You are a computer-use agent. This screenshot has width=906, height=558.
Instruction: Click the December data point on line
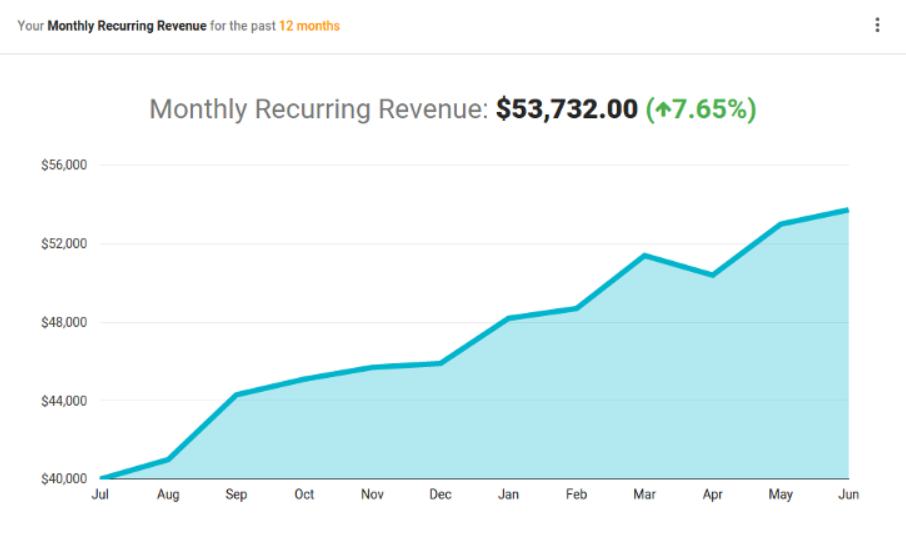pyautogui.click(x=441, y=363)
